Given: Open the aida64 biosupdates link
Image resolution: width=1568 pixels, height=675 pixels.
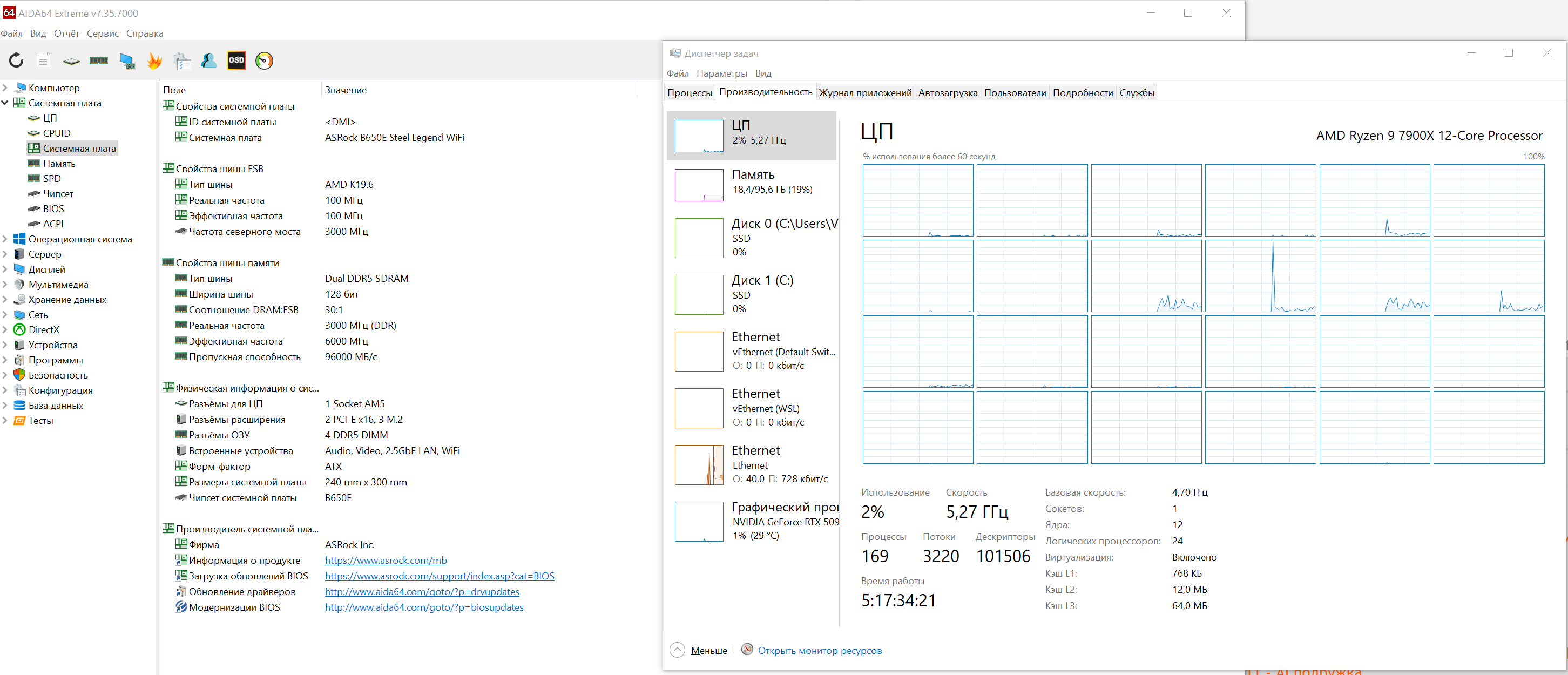Looking at the screenshot, I should (424, 607).
